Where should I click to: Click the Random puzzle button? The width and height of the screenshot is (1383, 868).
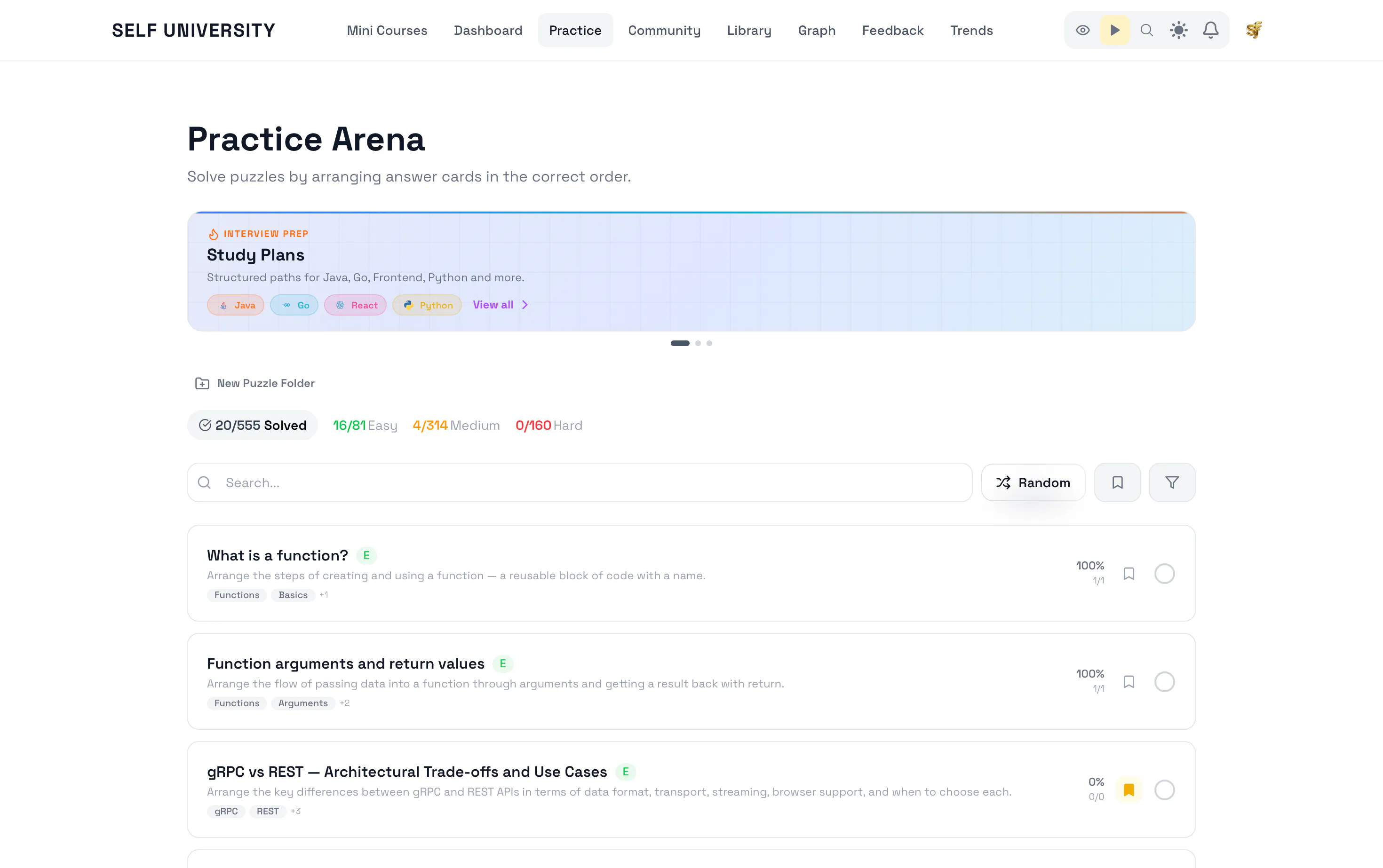click(1033, 483)
